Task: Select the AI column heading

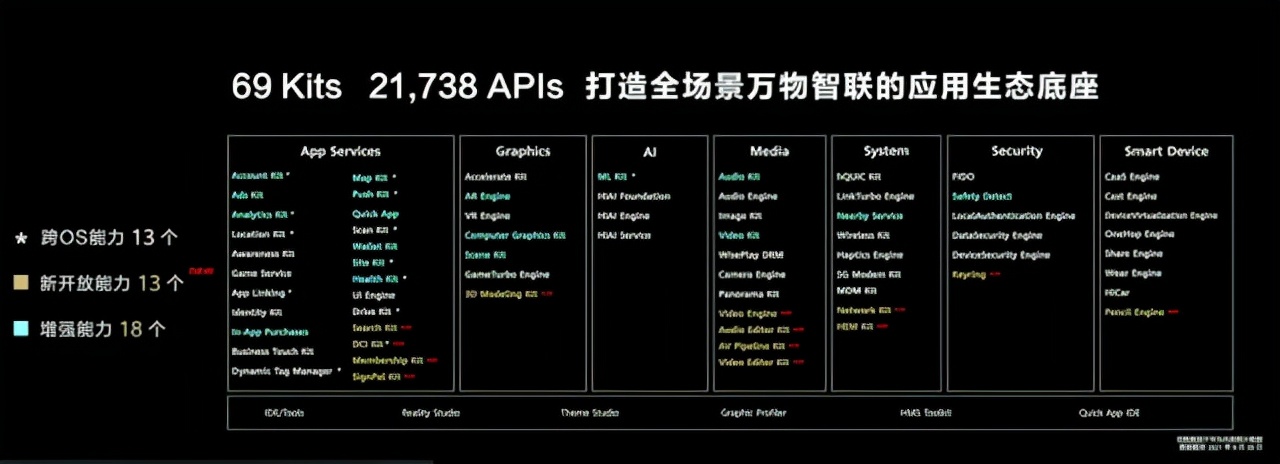Action: [650, 152]
